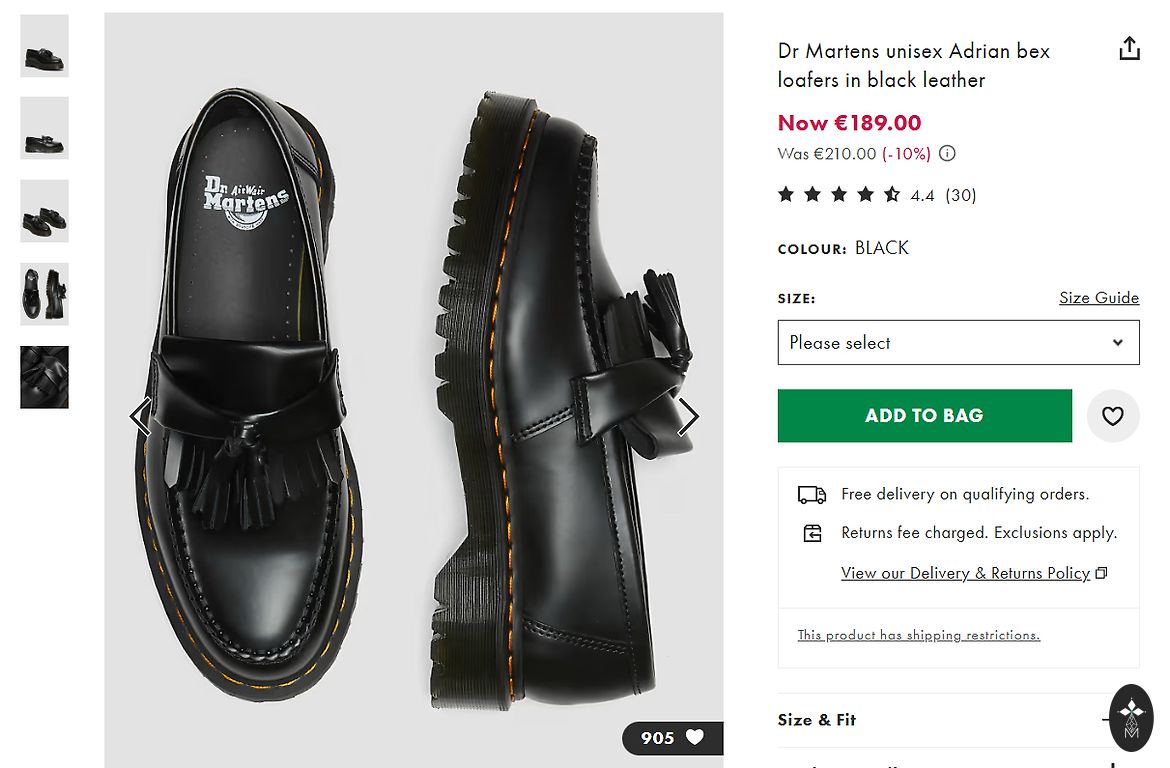Screen dimensions: 1170x768
Task: Open price info icon next to discount
Action: [947, 154]
